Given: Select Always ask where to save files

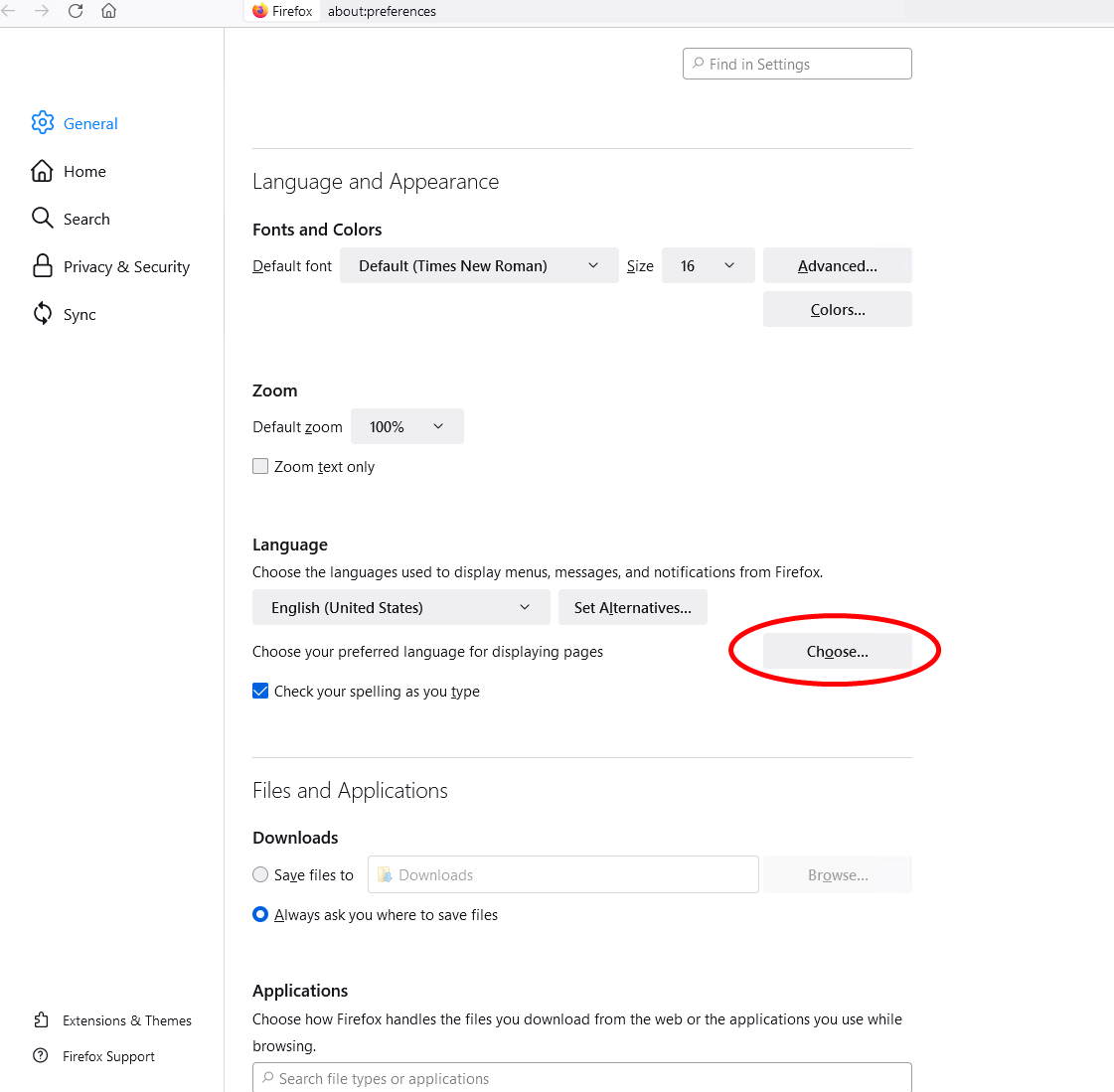Looking at the screenshot, I should click(260, 914).
